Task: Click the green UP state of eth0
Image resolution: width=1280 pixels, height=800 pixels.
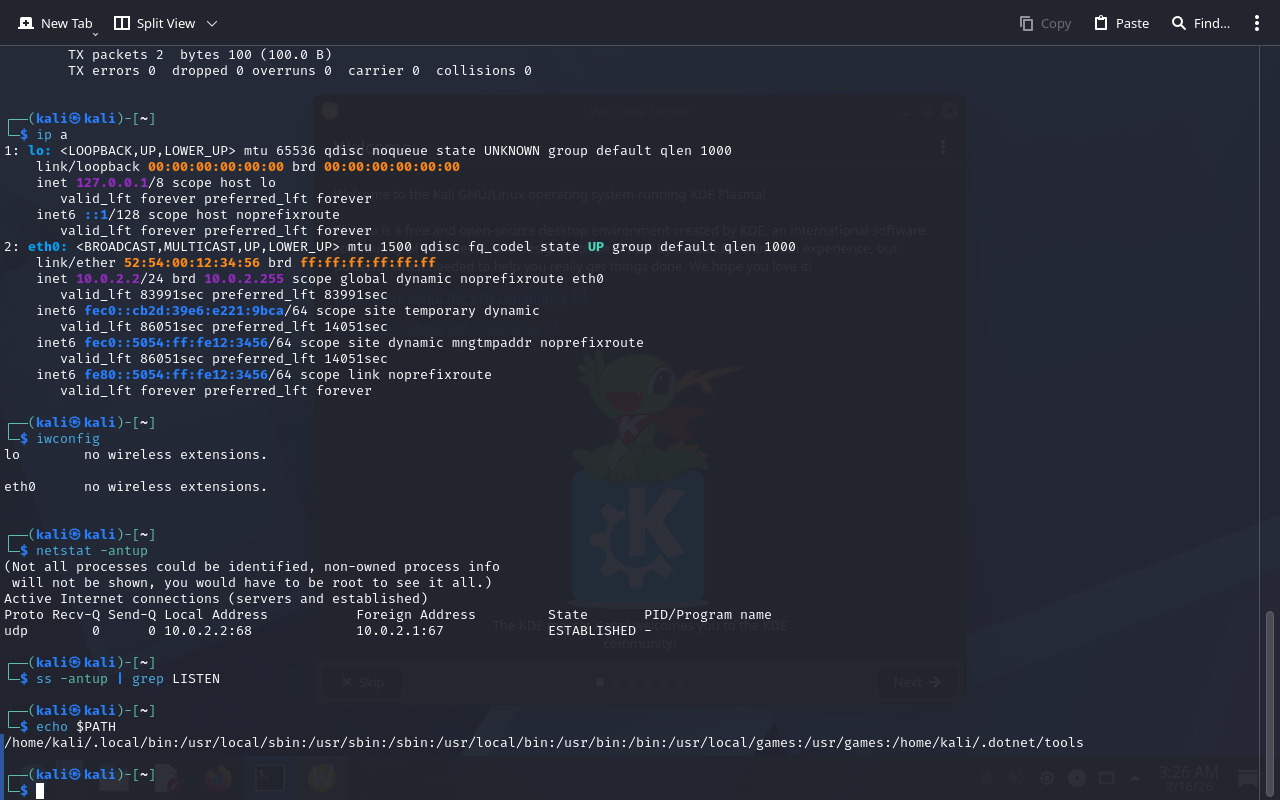Action: [595, 246]
